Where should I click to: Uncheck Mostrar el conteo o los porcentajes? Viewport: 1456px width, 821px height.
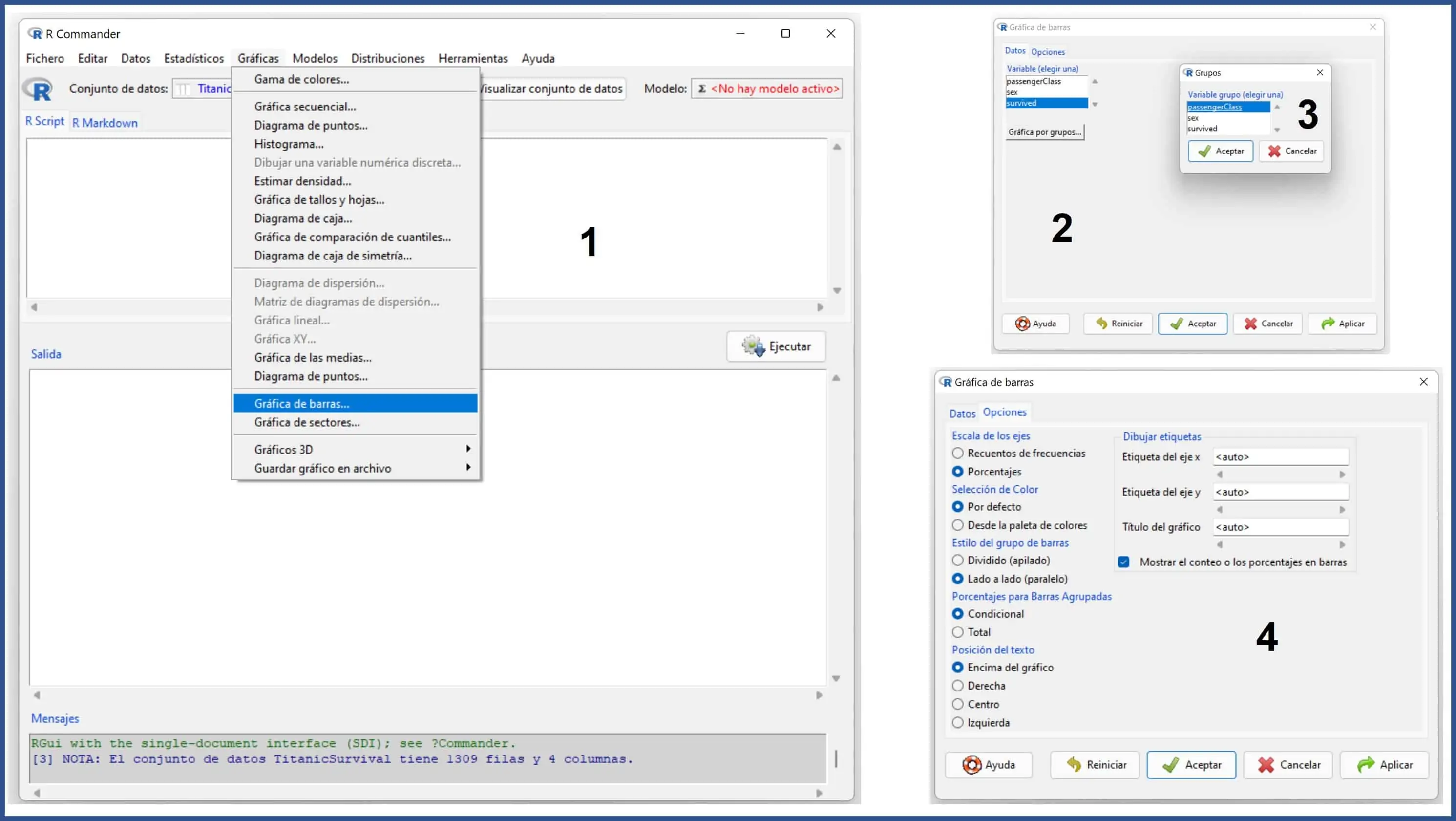1124,562
